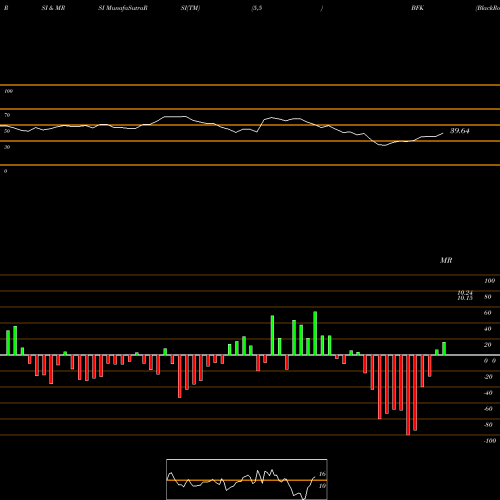Click the 39.64 RSI value label
Viewport: 500px width, 500px height.
pos(460,131)
